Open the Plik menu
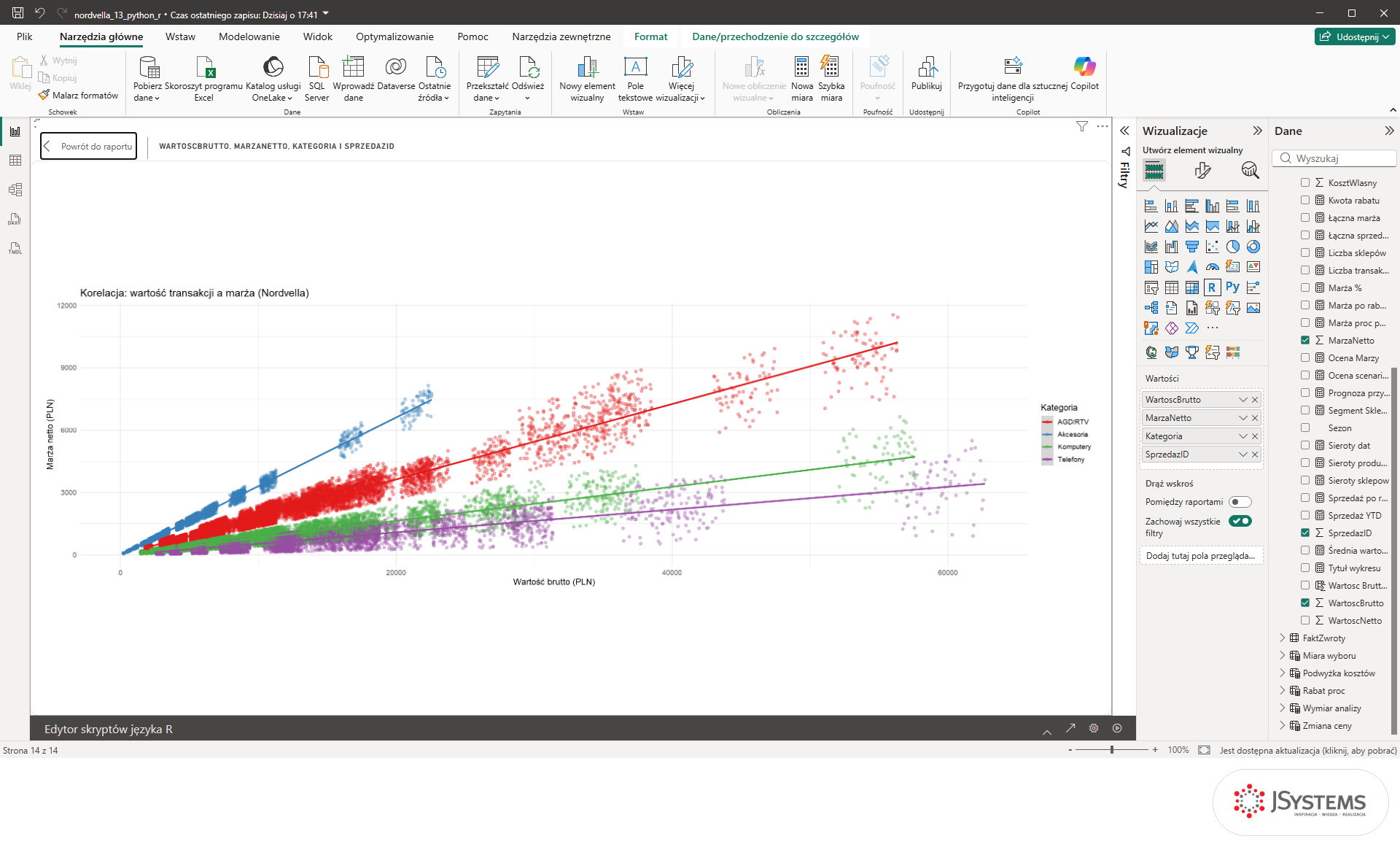The image size is (1400, 847). [25, 36]
